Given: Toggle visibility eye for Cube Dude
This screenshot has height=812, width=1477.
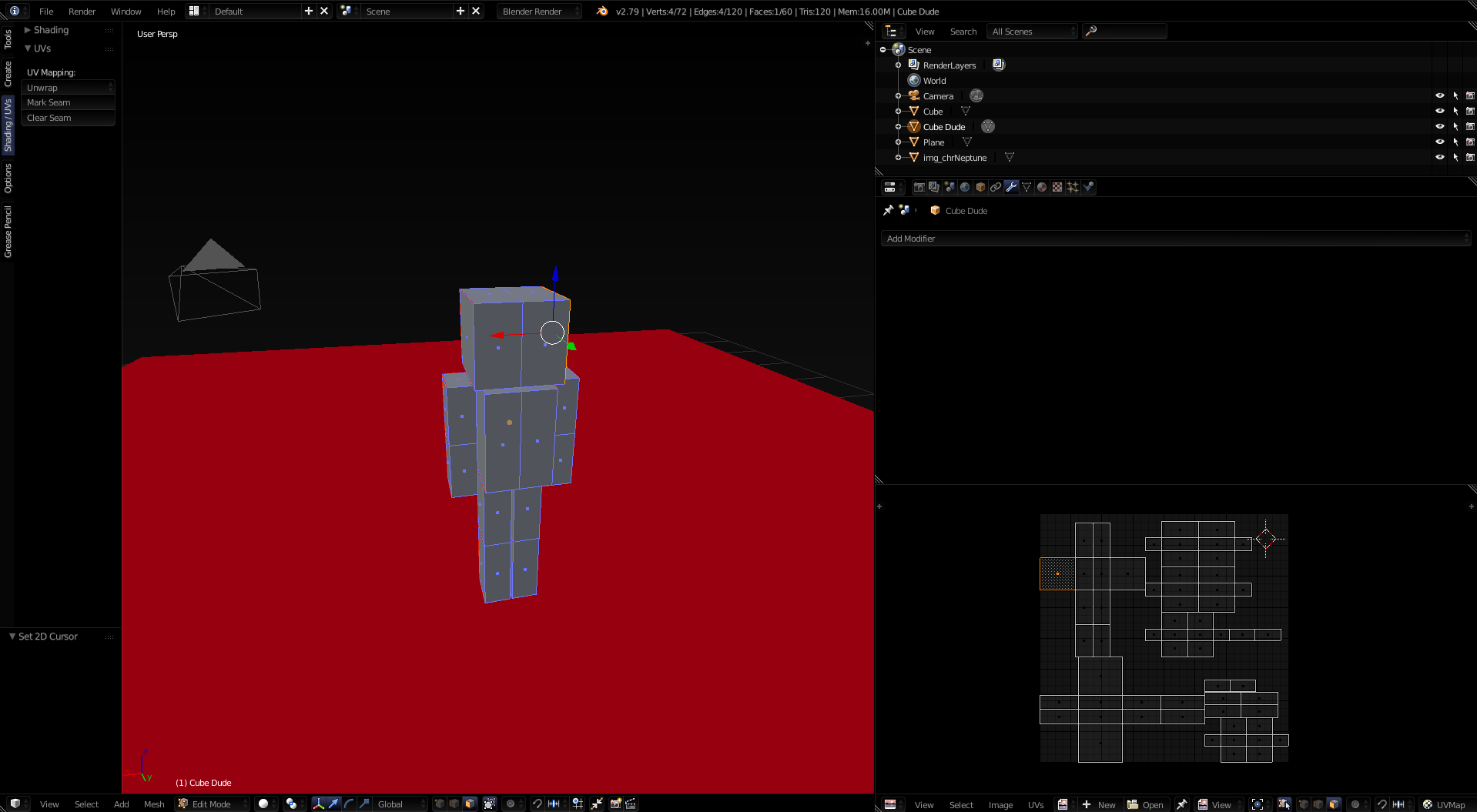Looking at the screenshot, I should point(1439,126).
